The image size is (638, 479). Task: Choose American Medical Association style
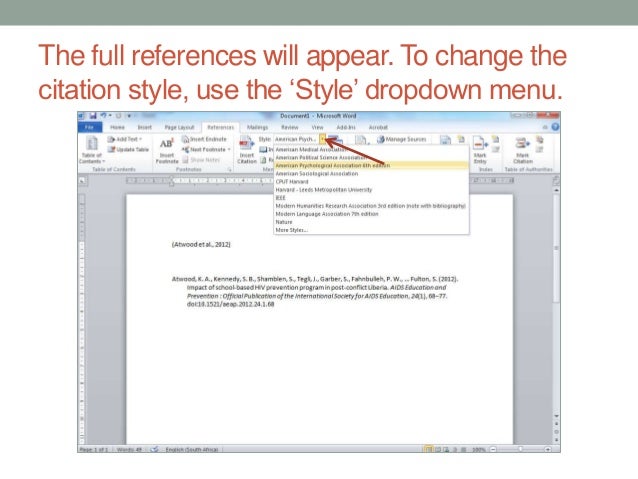(x=371, y=149)
